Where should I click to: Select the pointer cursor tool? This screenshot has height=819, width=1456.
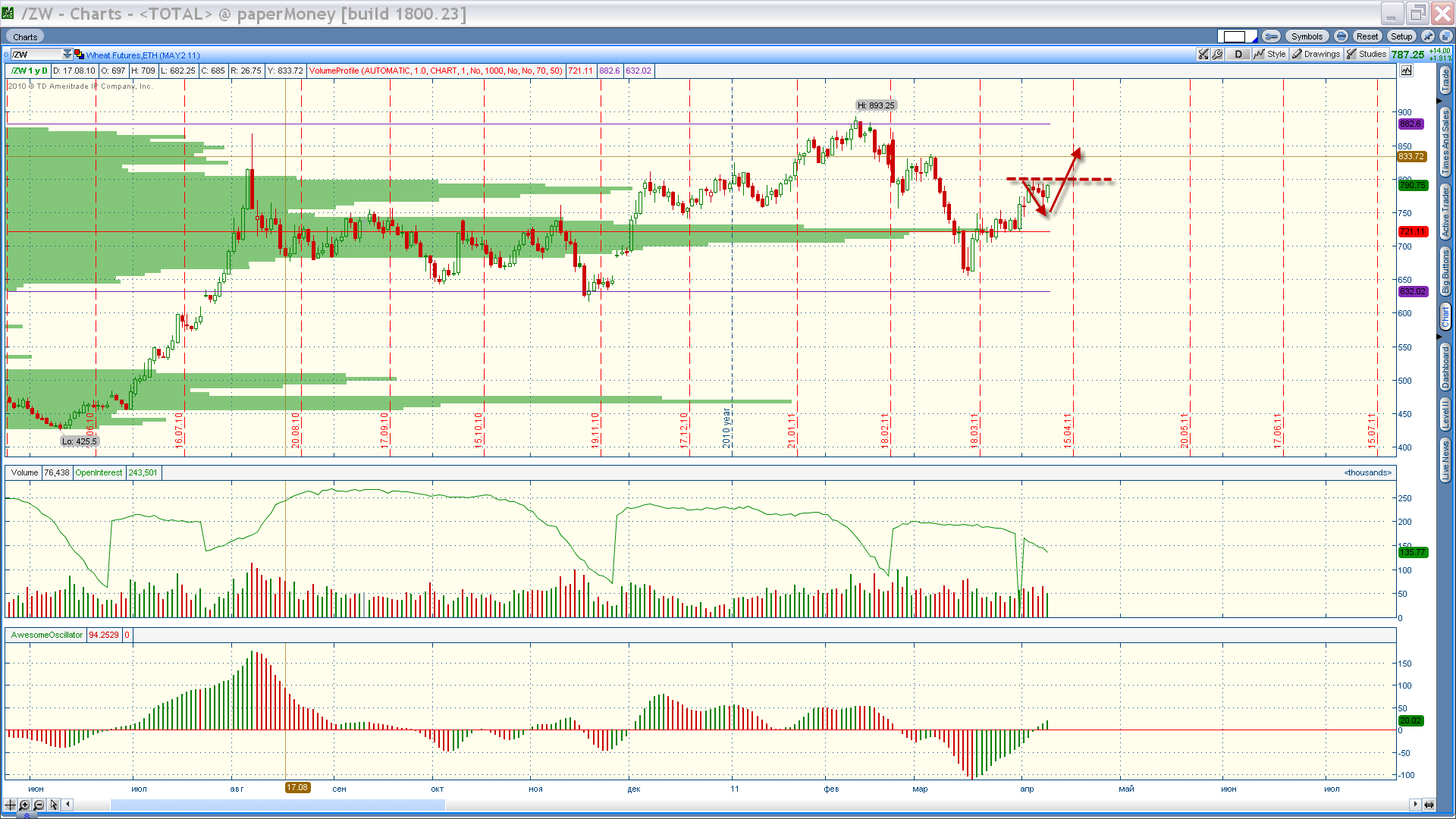click(54, 805)
